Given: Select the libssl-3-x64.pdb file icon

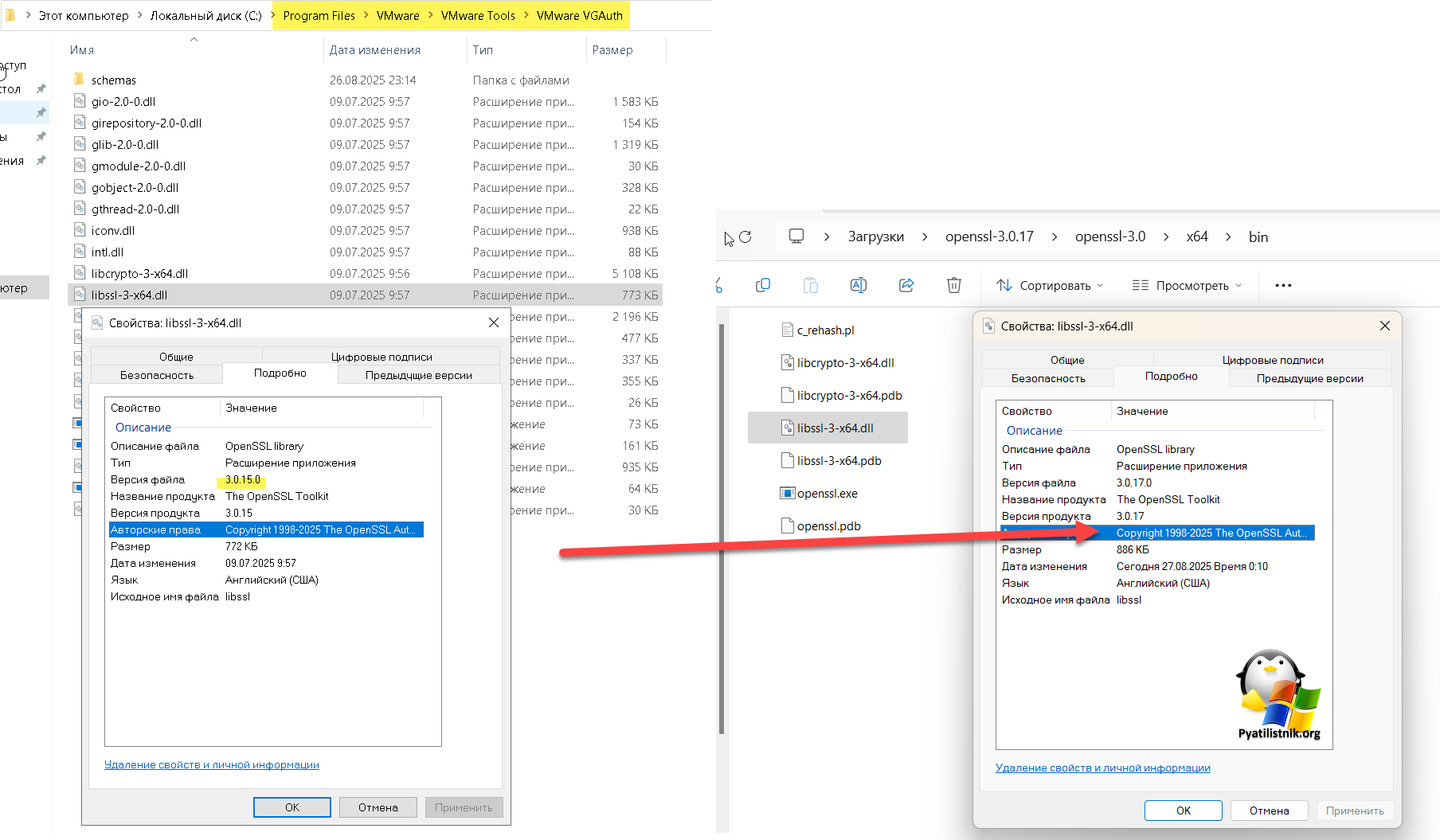Looking at the screenshot, I should (x=787, y=460).
